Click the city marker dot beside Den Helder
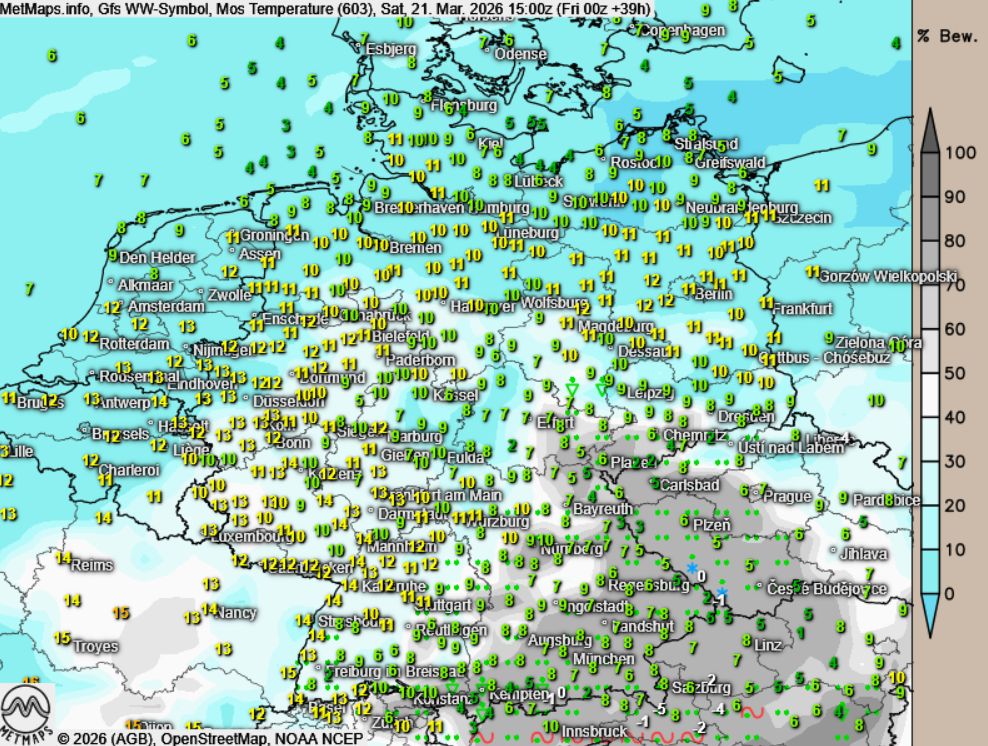 click(113, 259)
